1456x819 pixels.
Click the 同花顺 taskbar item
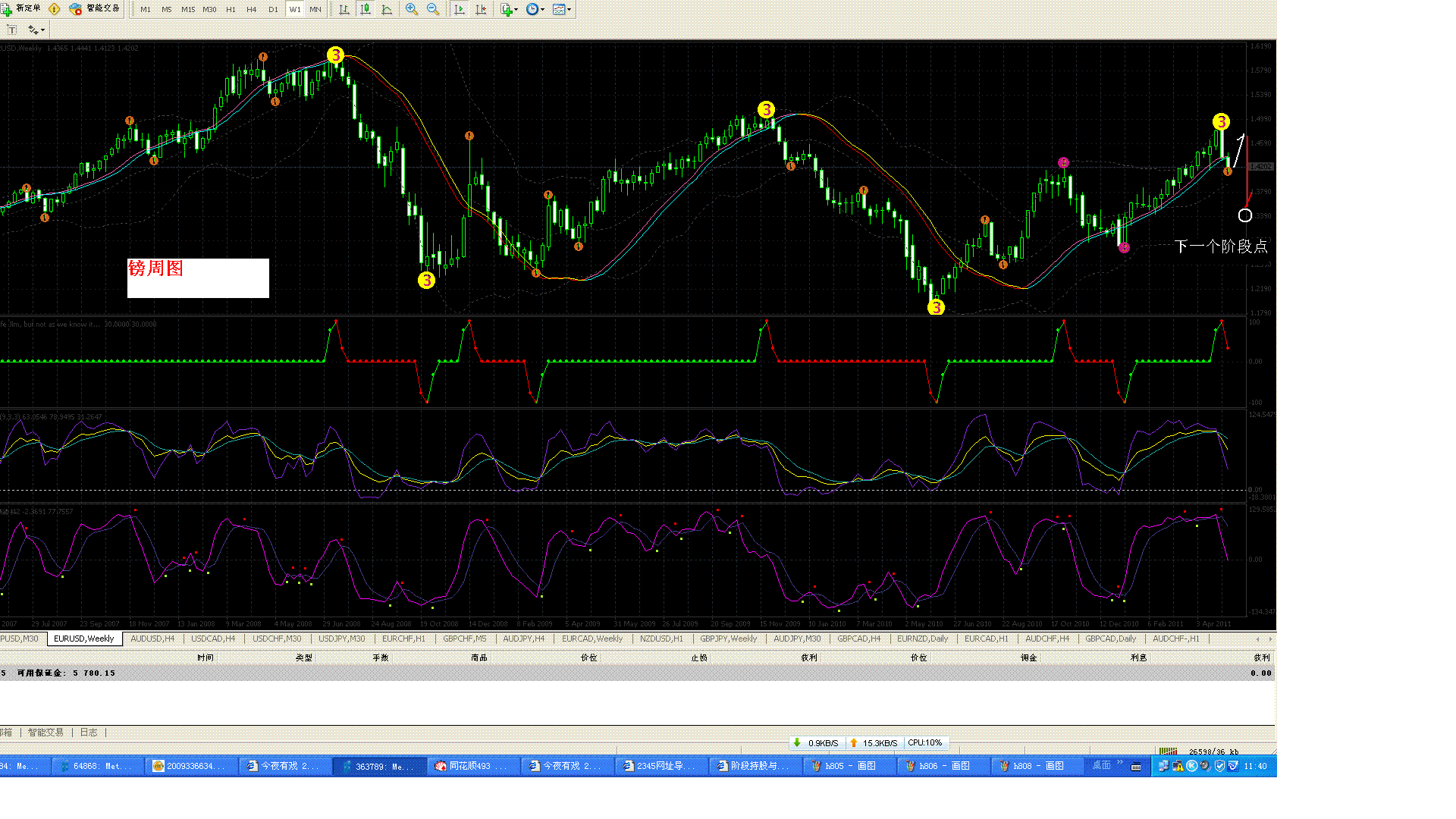pyautogui.click(x=469, y=766)
